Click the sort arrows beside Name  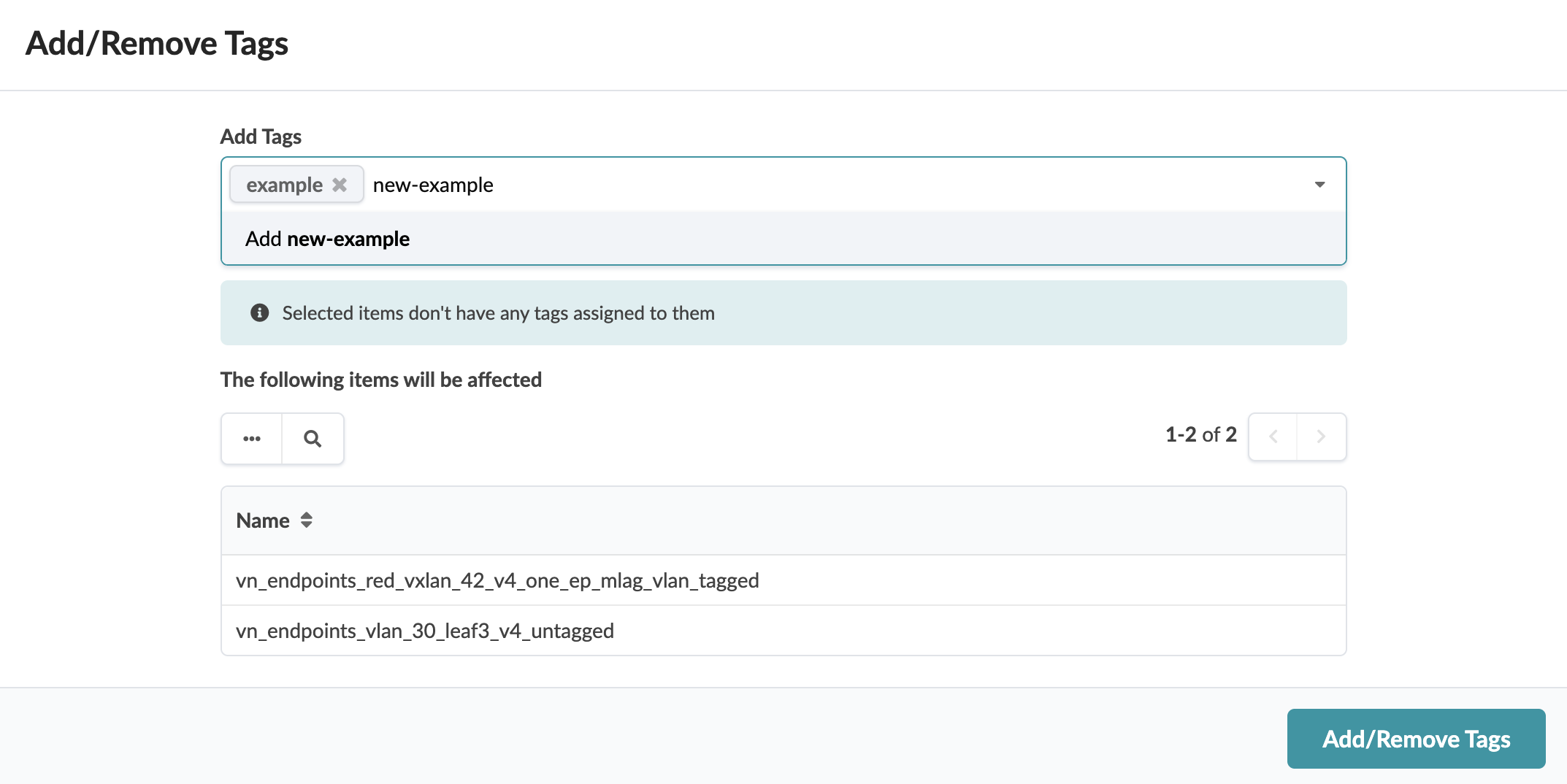coord(307,520)
